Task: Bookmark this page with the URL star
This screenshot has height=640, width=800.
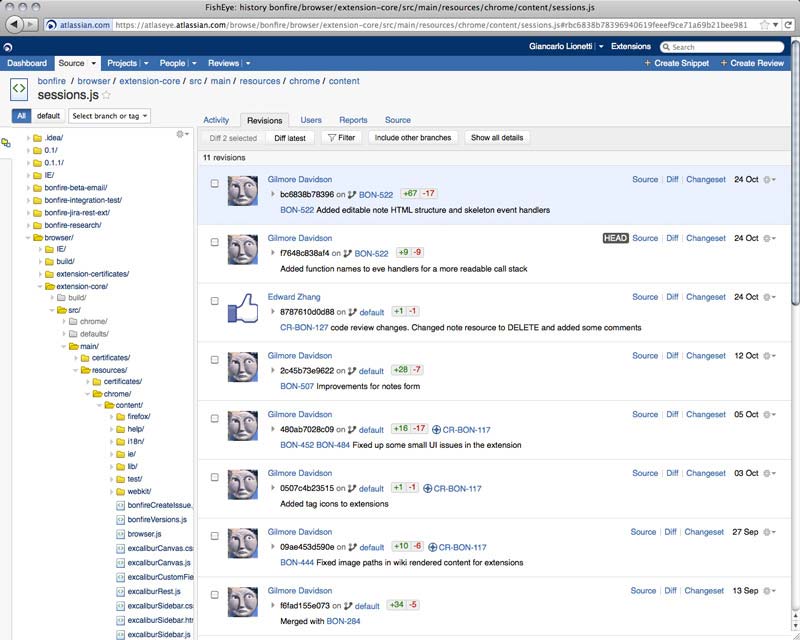Action: 765,24
